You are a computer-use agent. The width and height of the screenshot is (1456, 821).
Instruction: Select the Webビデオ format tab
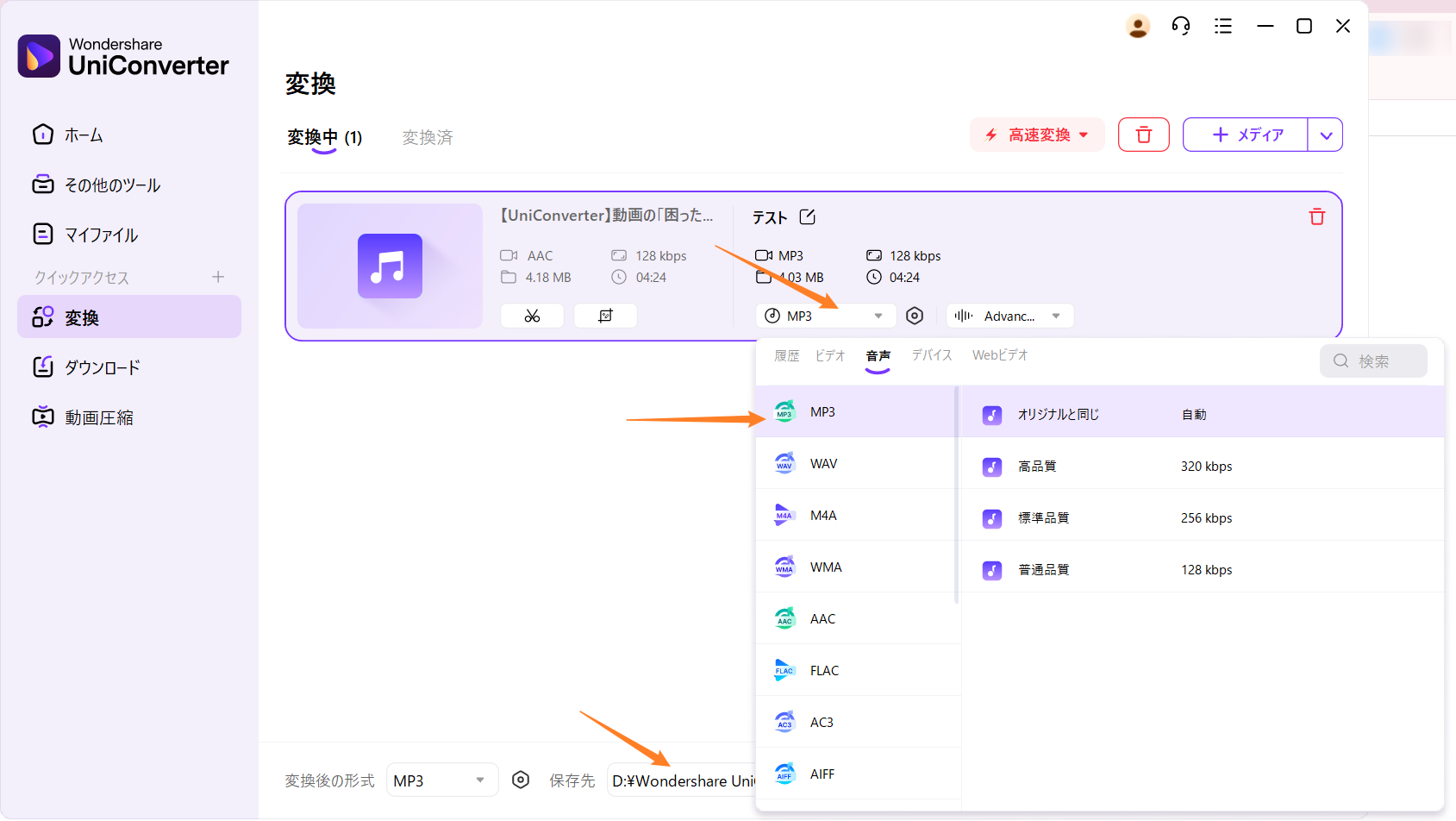point(1000,355)
